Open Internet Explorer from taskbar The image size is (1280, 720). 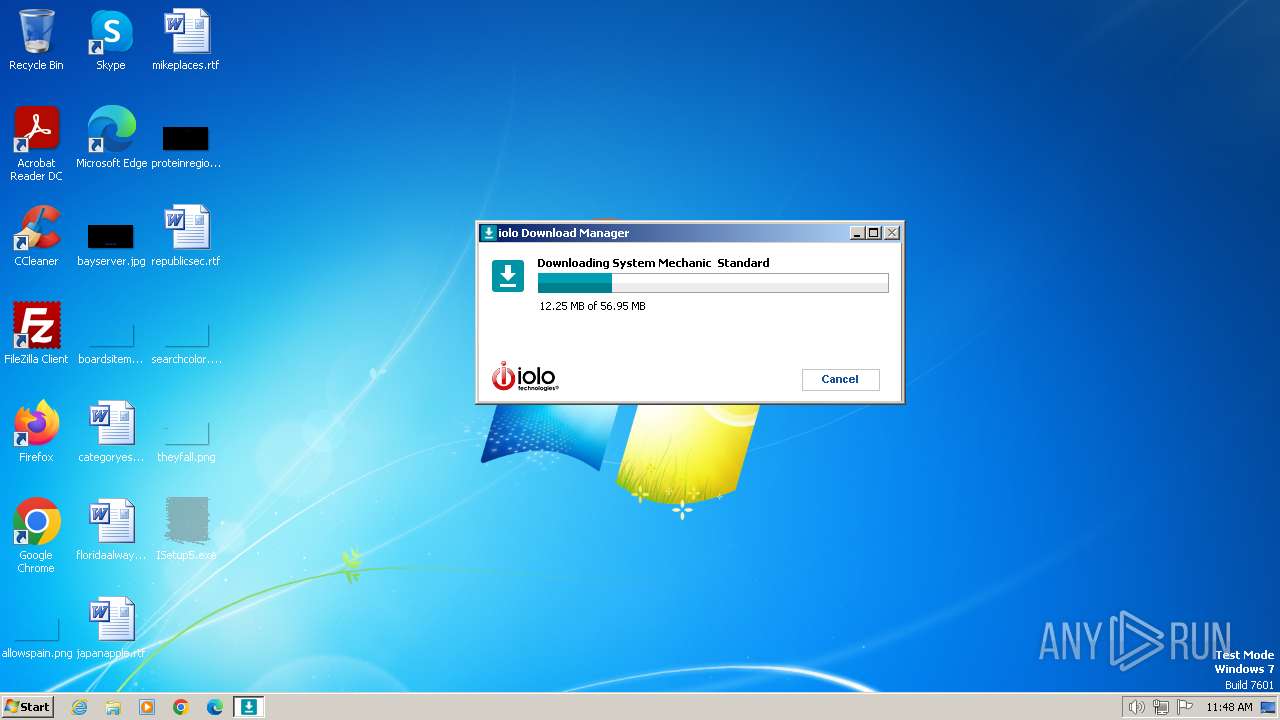79,707
